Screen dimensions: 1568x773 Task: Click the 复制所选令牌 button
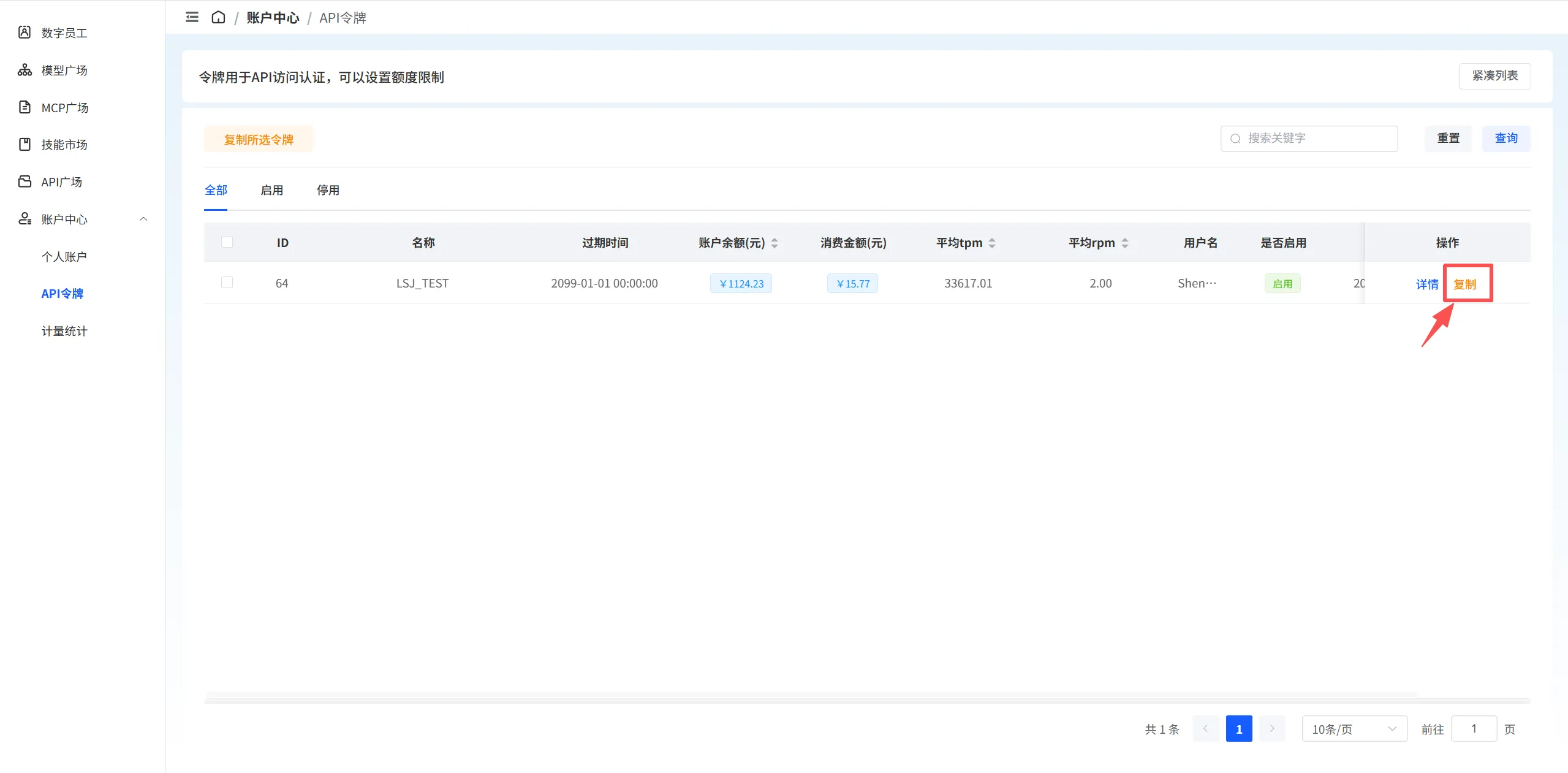tap(259, 139)
